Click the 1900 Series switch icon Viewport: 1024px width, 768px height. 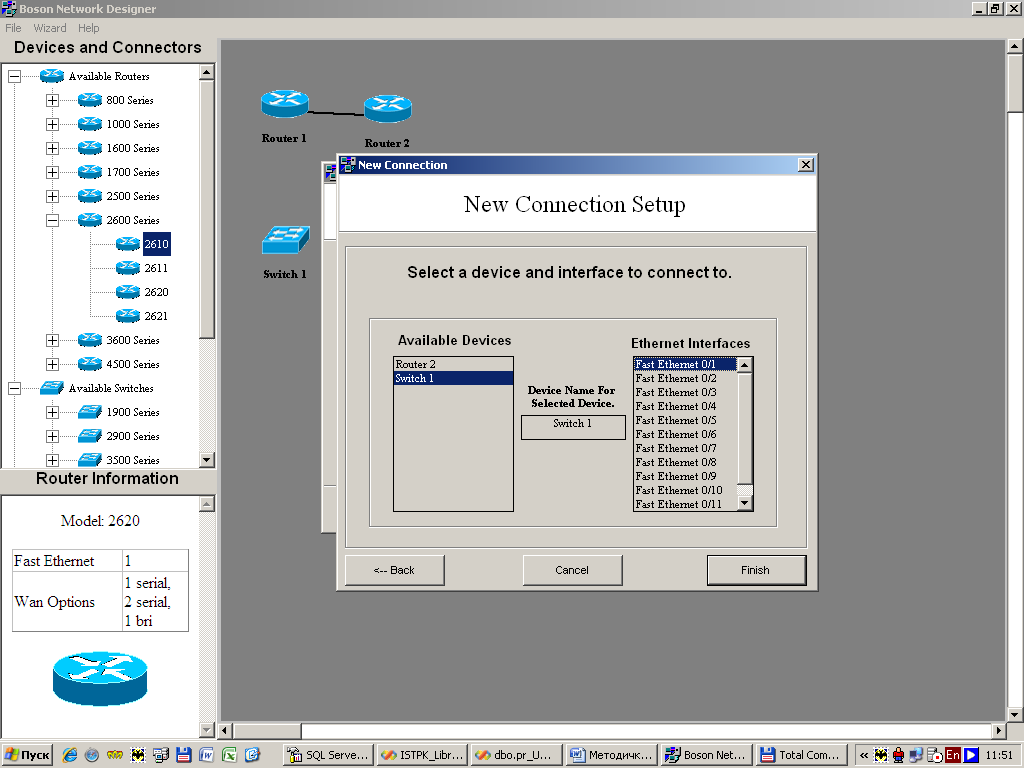click(x=89, y=412)
